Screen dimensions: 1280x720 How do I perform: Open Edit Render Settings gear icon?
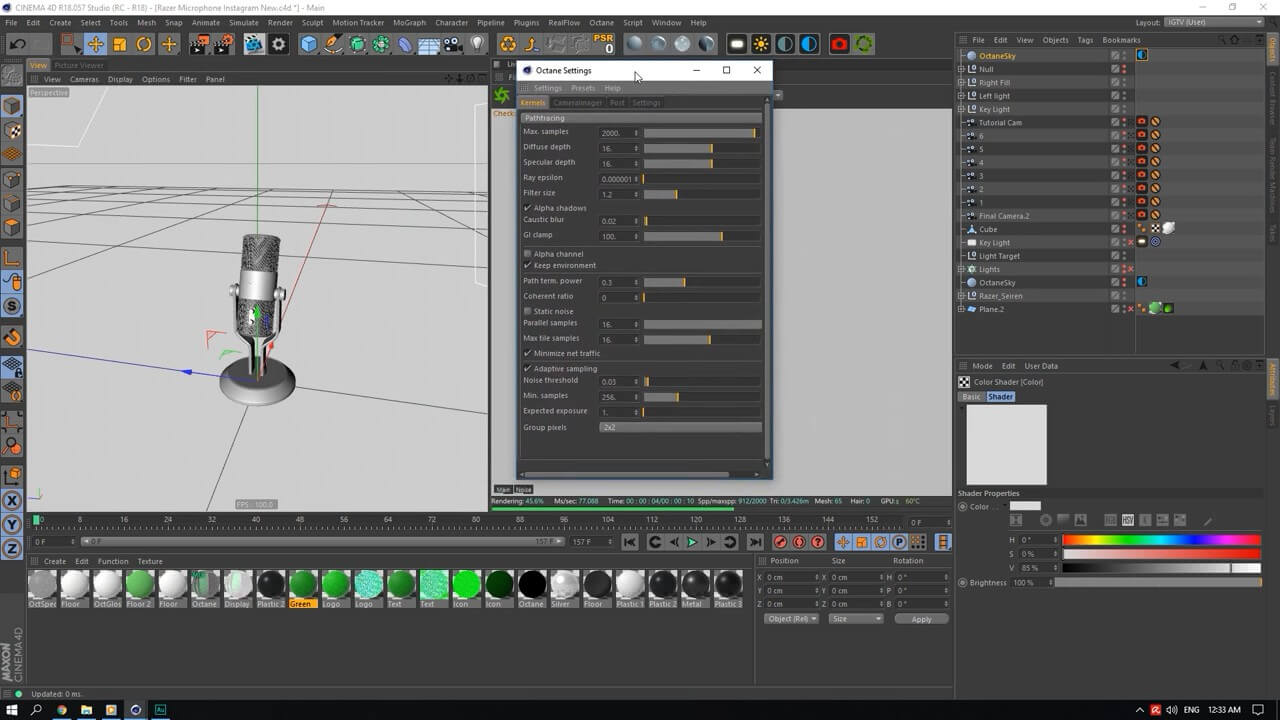point(279,44)
